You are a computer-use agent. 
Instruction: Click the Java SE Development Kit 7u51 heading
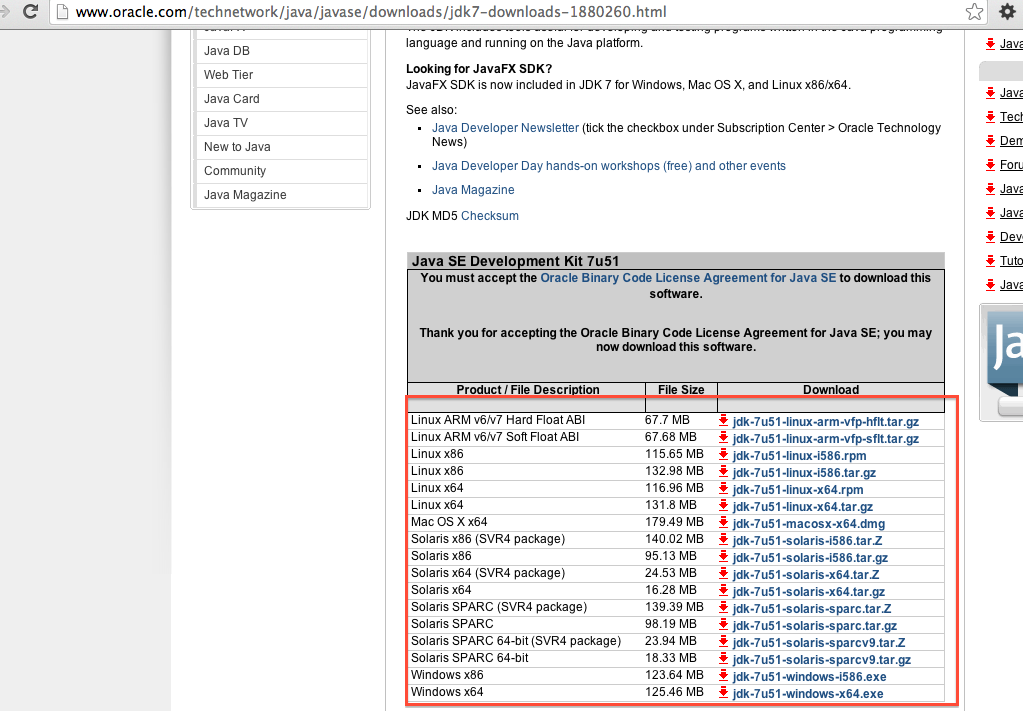click(515, 261)
